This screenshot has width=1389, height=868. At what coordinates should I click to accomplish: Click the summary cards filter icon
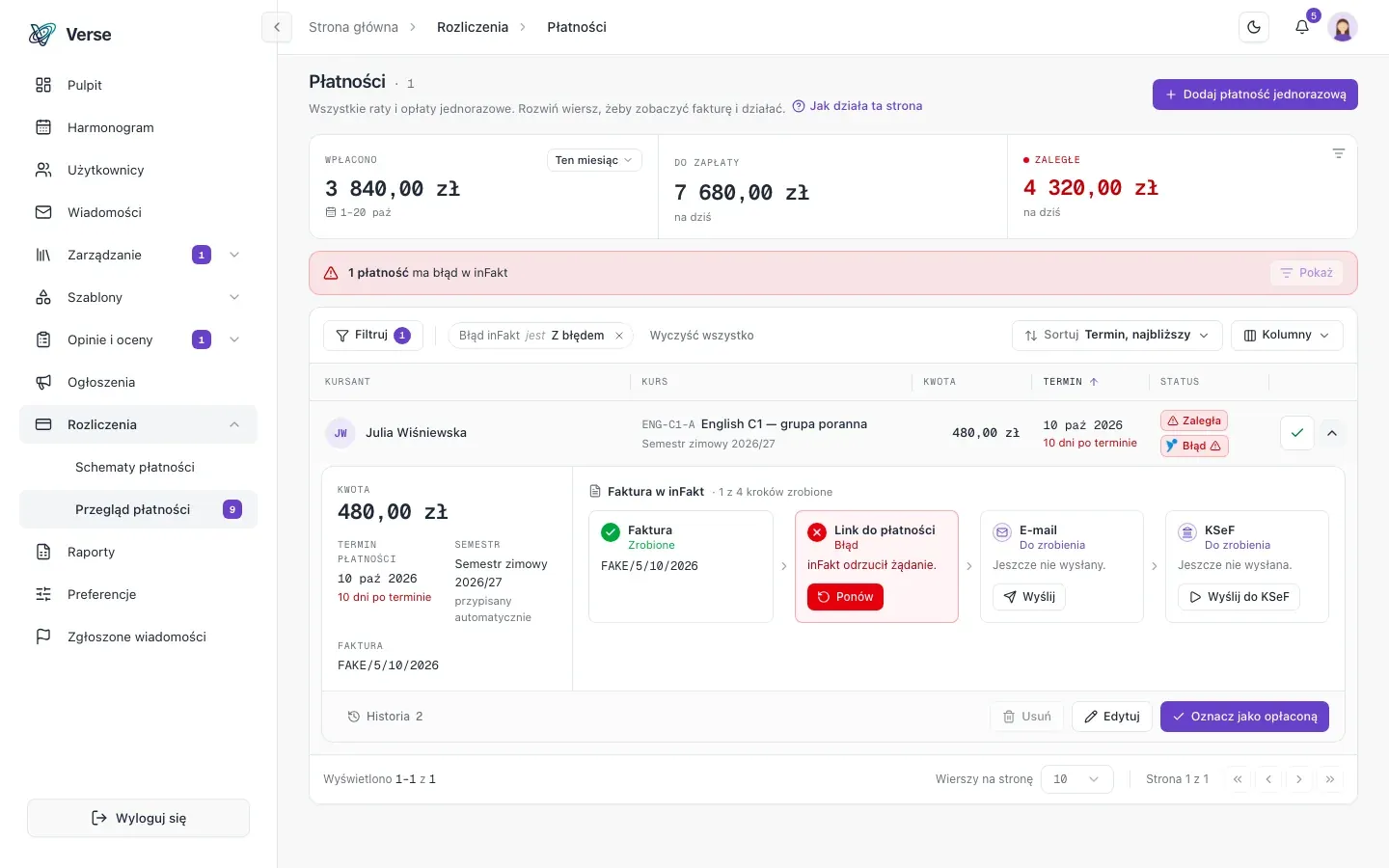[x=1338, y=154]
